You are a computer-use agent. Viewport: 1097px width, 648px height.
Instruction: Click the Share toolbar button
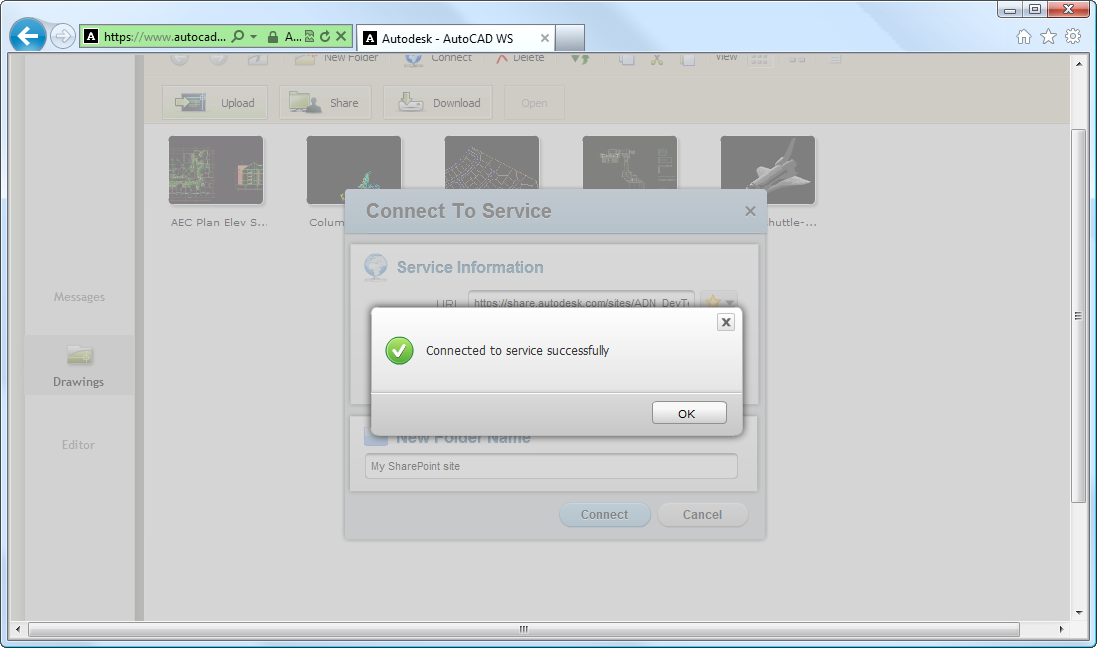pos(325,103)
